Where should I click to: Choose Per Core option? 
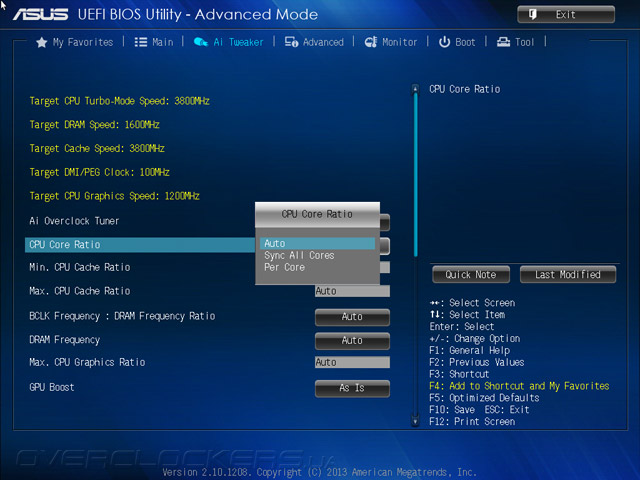coord(317,267)
